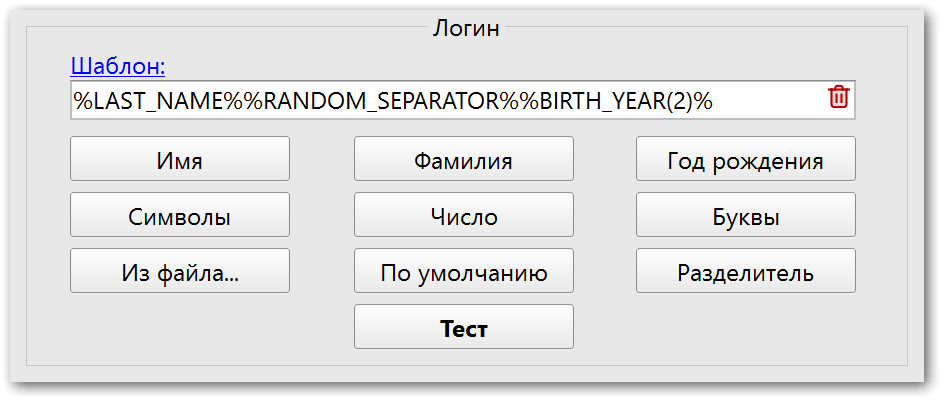Insert a separator using Разделитель button
Viewport: 942px width, 400px height.
tap(746, 271)
